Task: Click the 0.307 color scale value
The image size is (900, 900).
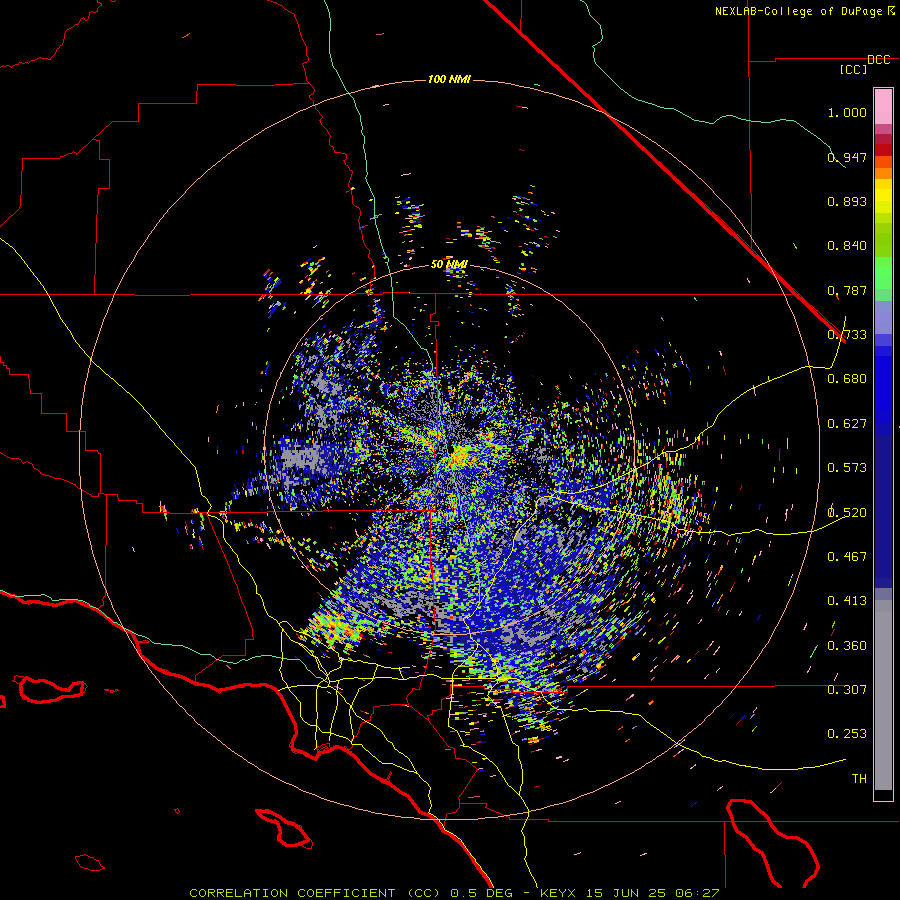Action: point(847,689)
